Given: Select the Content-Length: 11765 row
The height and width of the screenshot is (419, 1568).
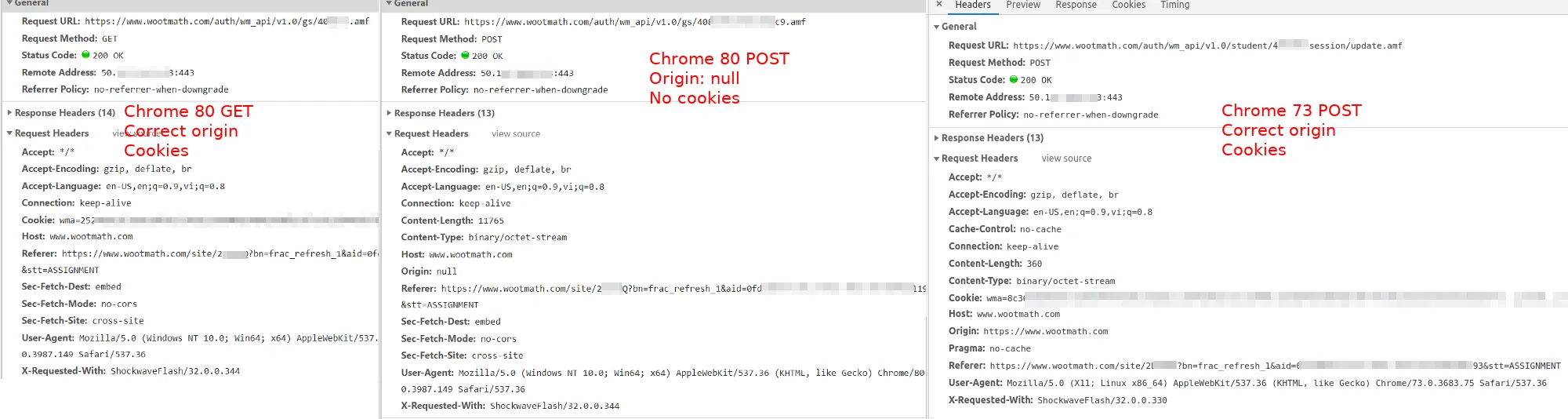Looking at the screenshot, I should point(452,220).
